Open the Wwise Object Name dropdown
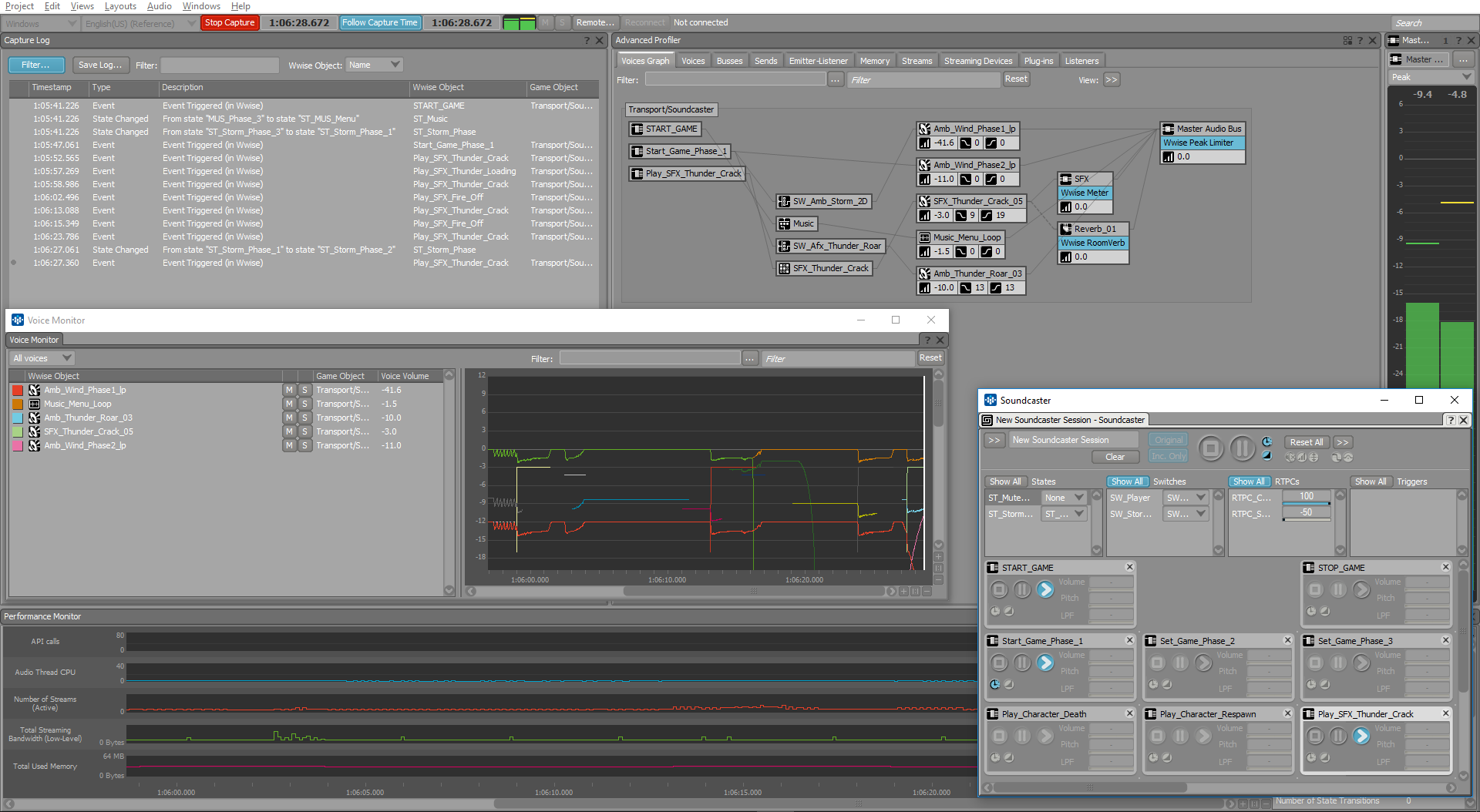Screen dimensions: 1480x812 point(374,65)
